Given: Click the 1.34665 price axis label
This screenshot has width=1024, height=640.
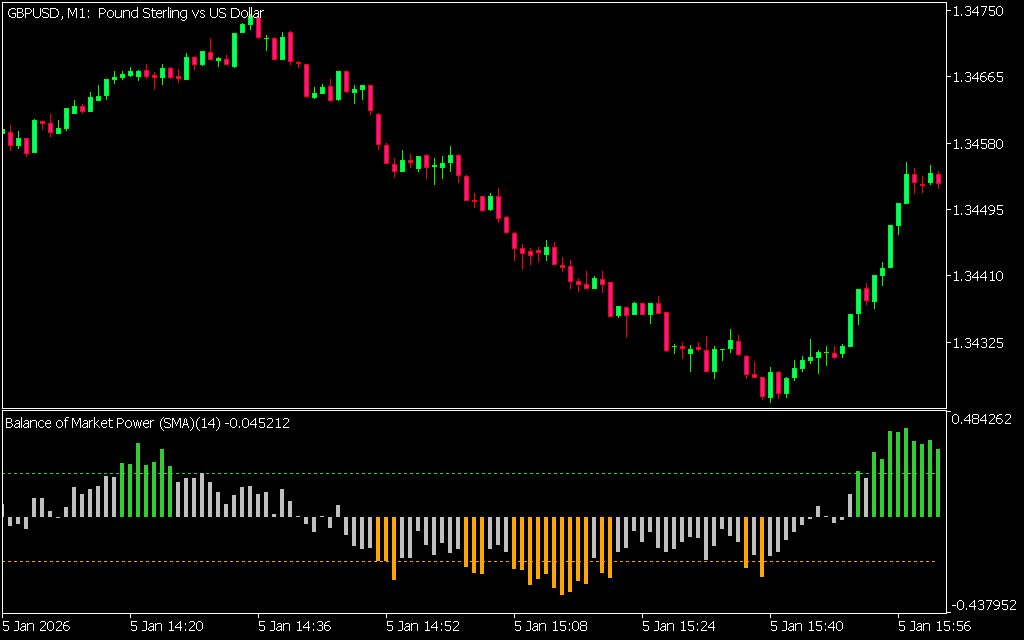Looking at the screenshot, I should click(x=980, y=77).
